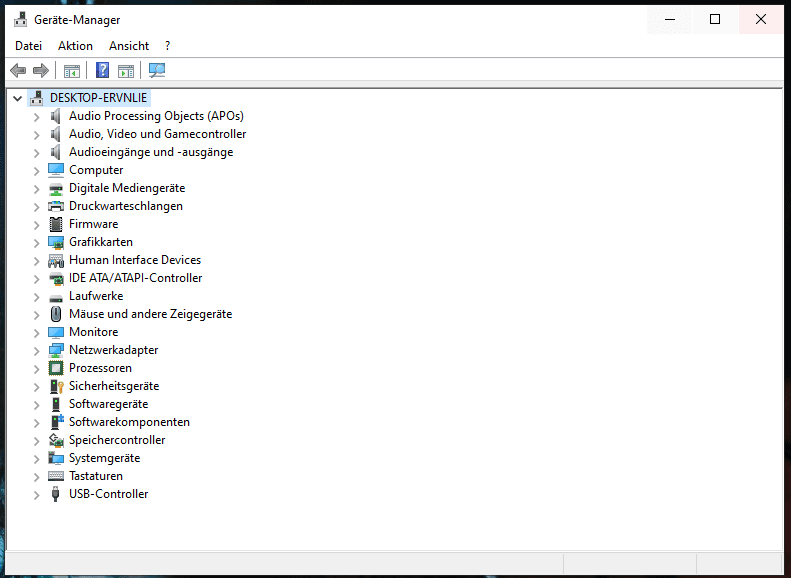Click the USB-Controller plug icon
791x578 pixels.
point(56,494)
